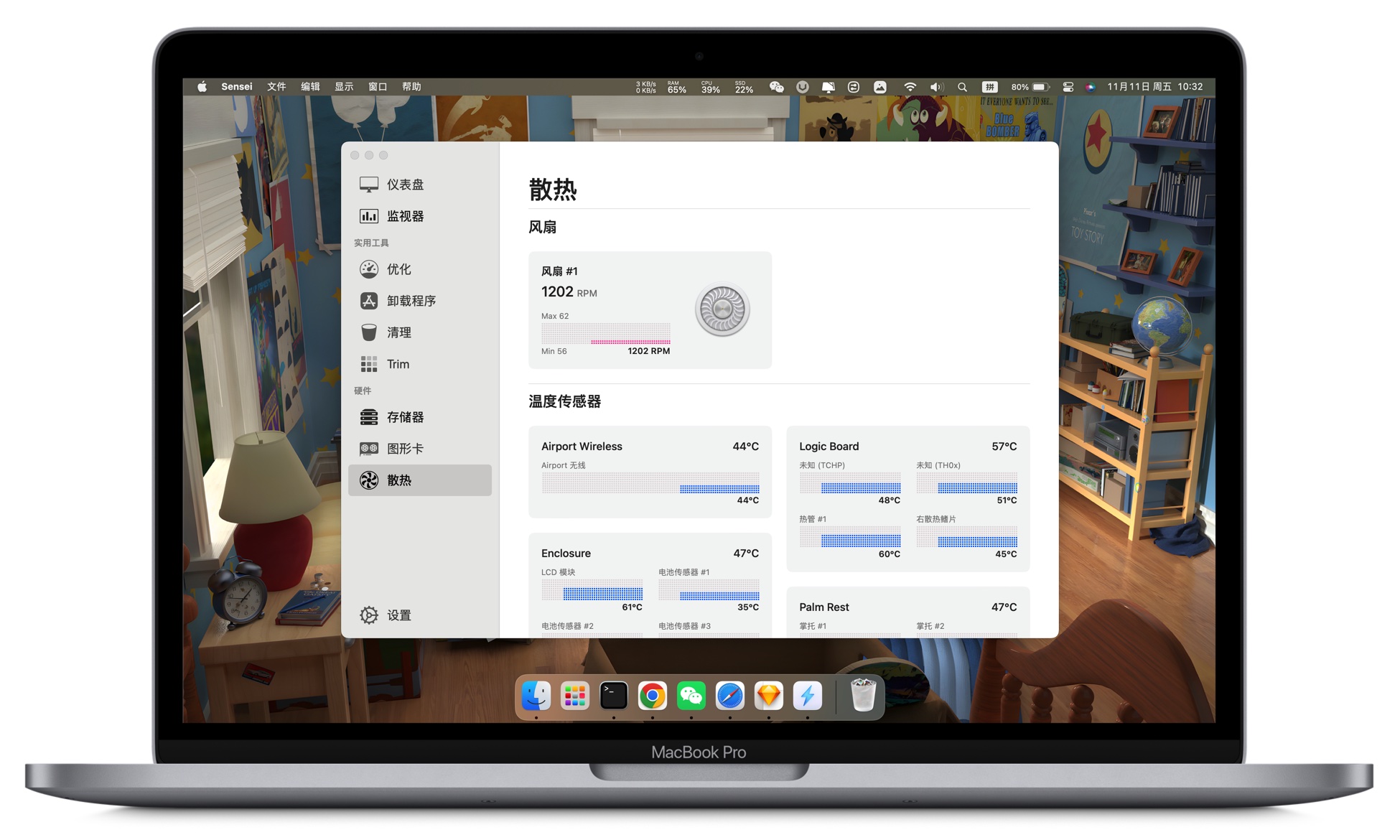
Task: Open the 文件 menu
Action: (x=276, y=87)
